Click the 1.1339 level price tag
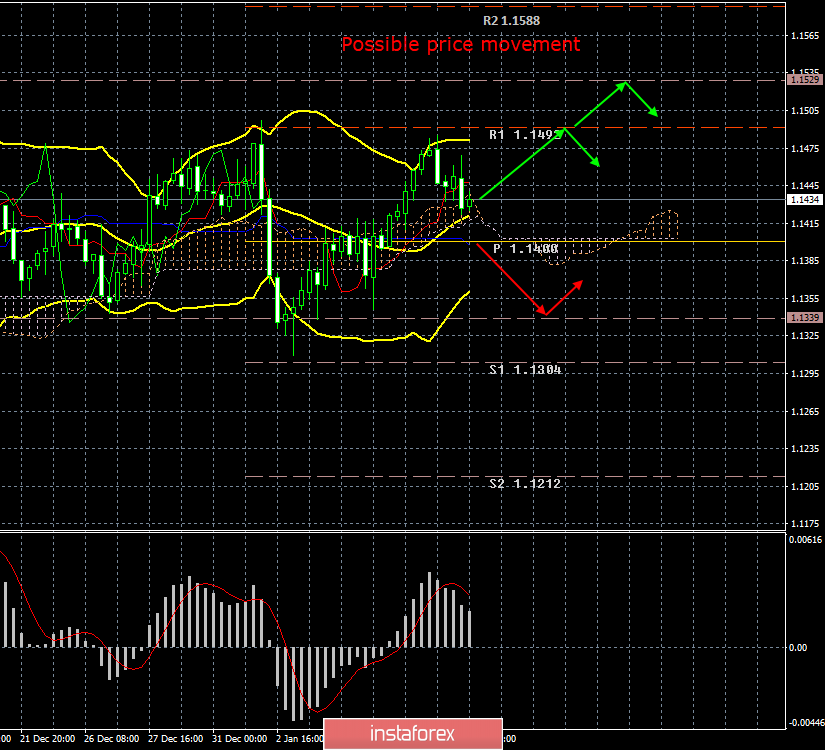Screen dimensions: 825x750 pos(804,317)
